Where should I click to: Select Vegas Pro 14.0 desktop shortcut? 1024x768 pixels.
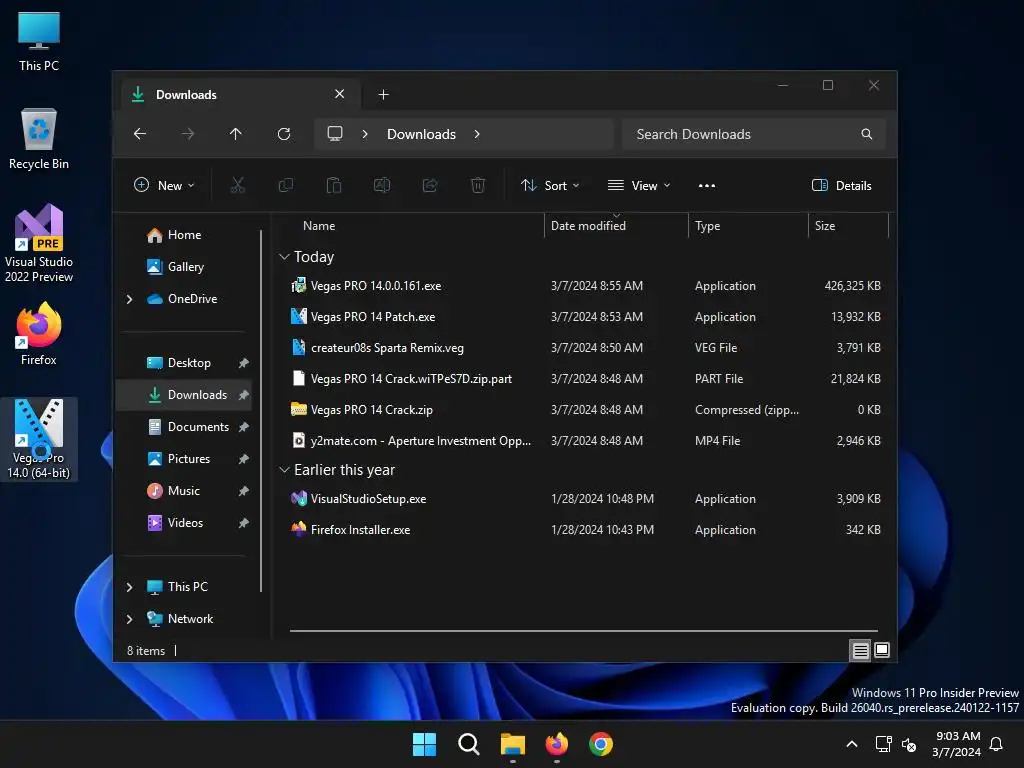[39, 439]
